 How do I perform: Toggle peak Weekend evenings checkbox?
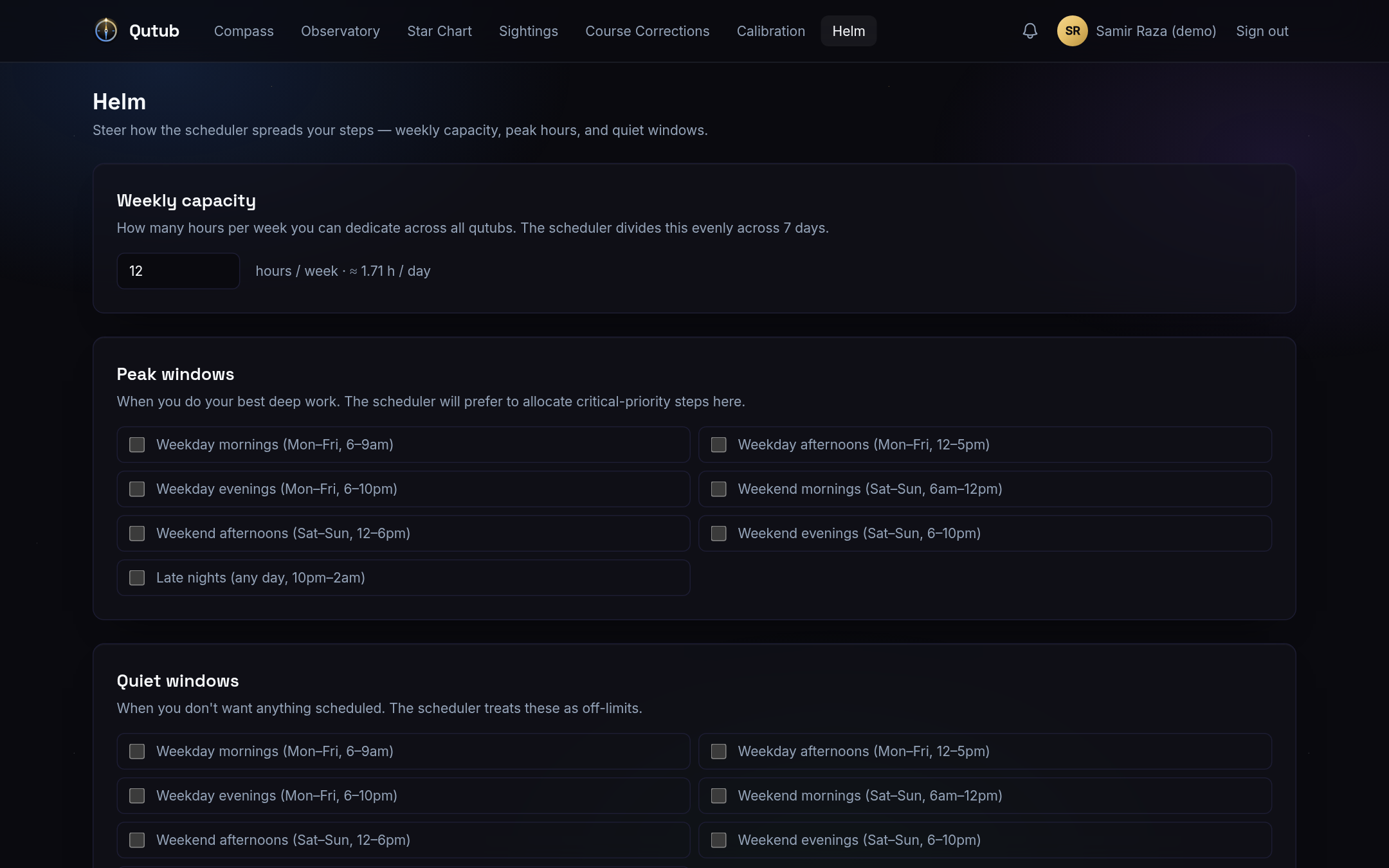718,533
